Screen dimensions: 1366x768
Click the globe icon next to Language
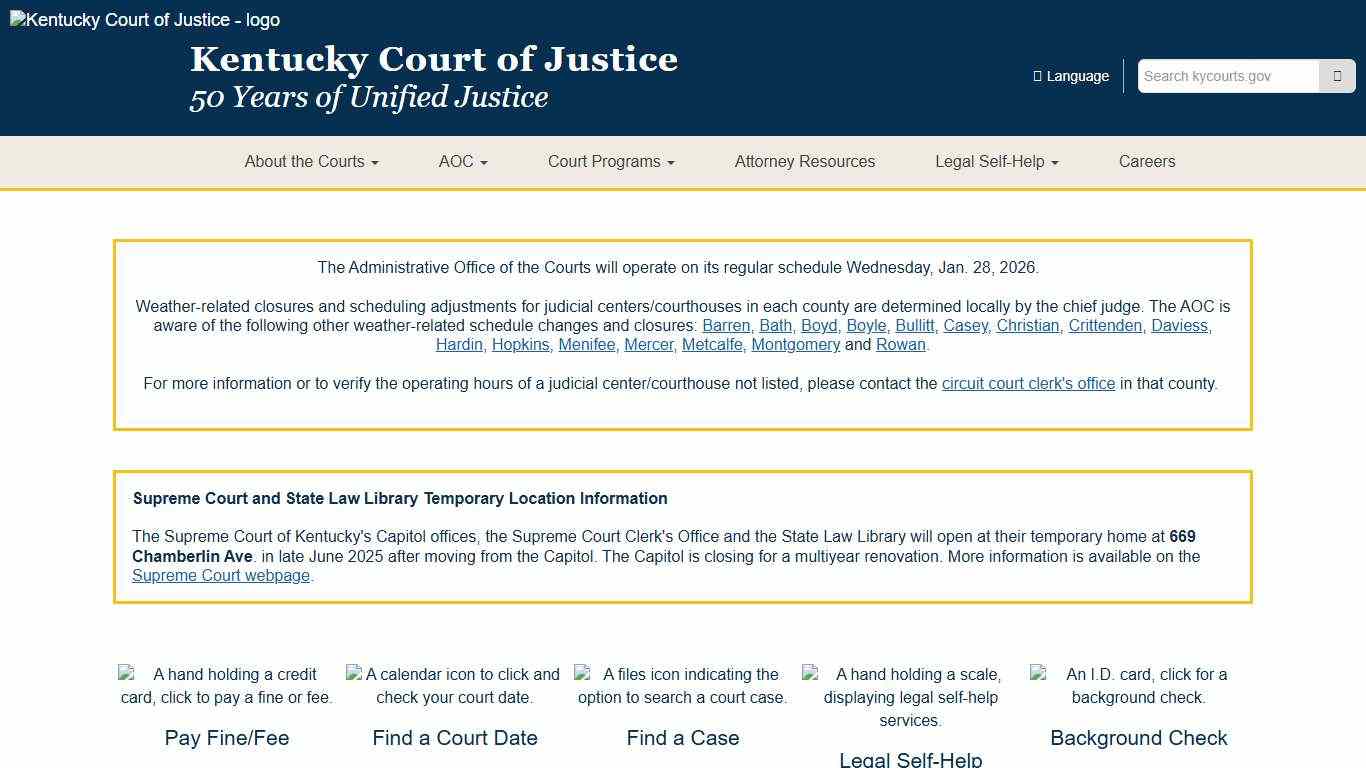[1036, 75]
